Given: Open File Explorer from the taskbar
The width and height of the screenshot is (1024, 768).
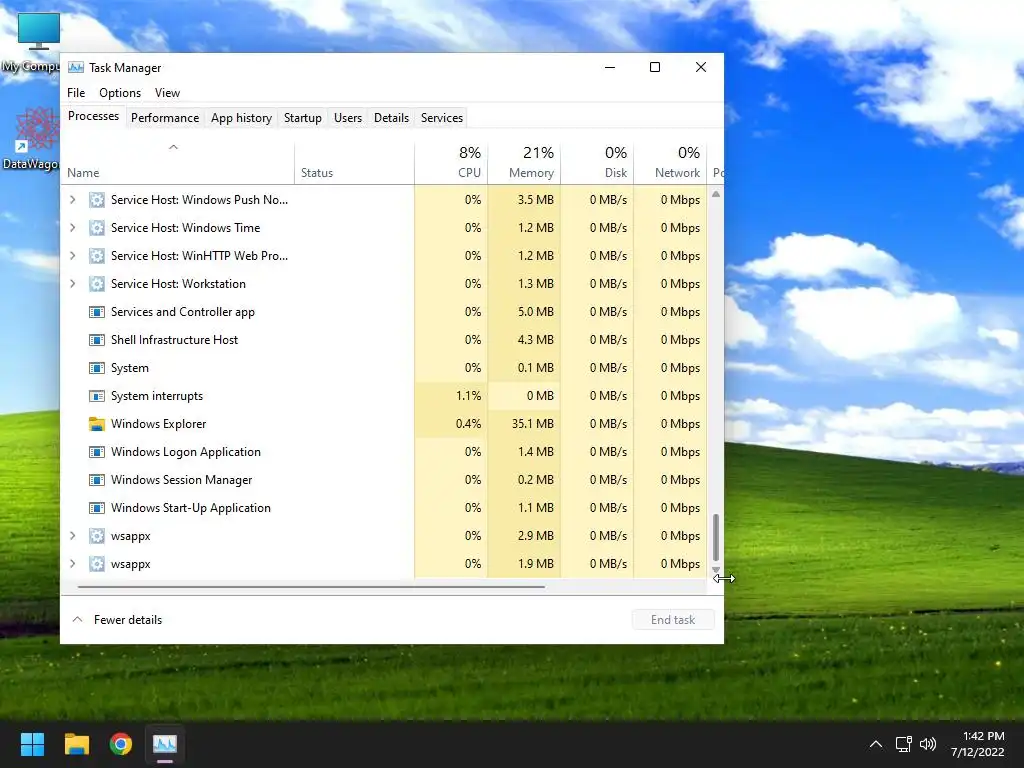Looking at the screenshot, I should [76, 744].
